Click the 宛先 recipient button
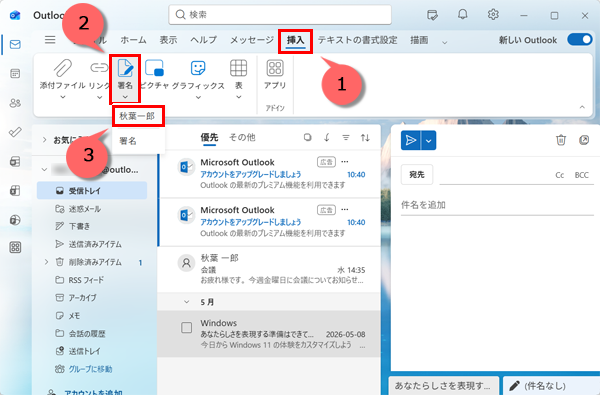Screen dimensions: 600x395 coord(417,175)
